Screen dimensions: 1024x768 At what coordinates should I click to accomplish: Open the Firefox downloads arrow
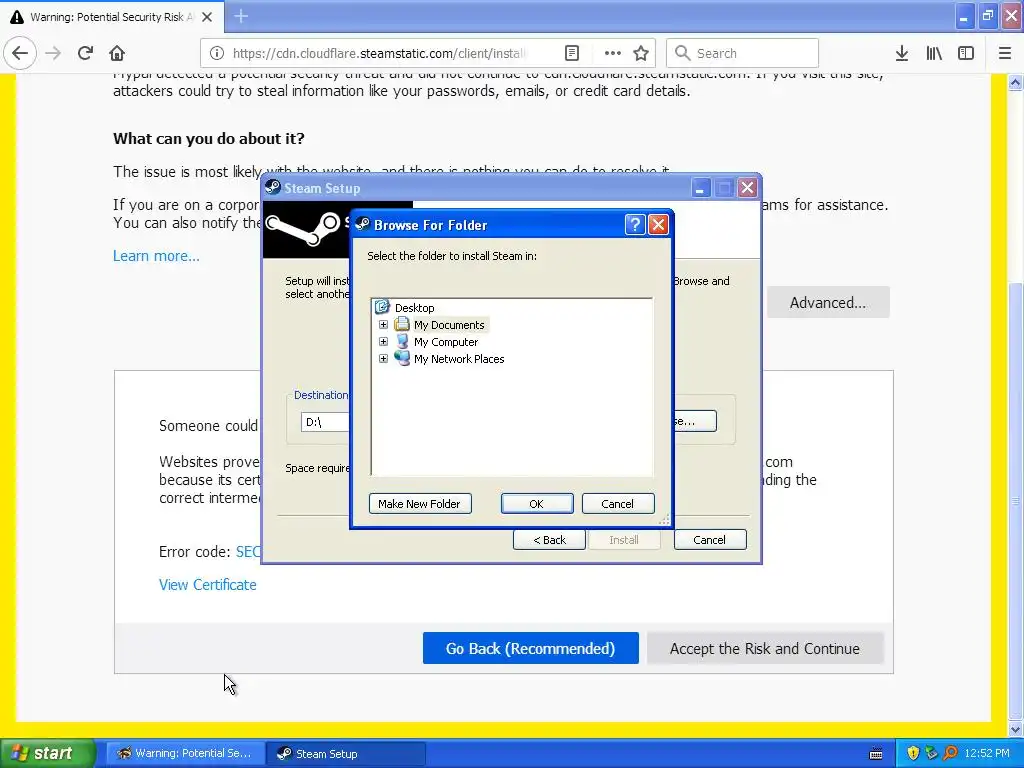tap(902, 53)
